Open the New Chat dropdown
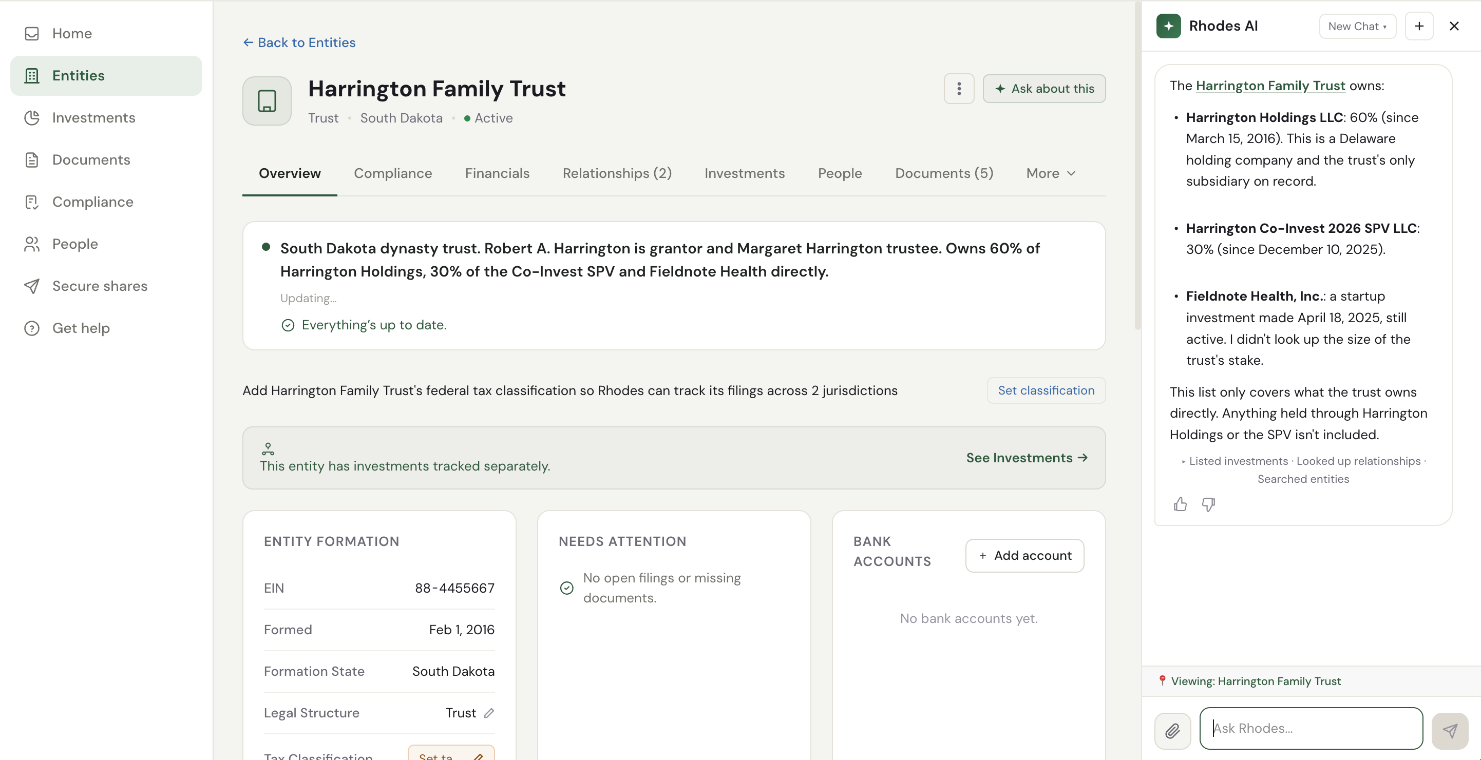Screen dimensions: 1481x760 (1357, 26)
